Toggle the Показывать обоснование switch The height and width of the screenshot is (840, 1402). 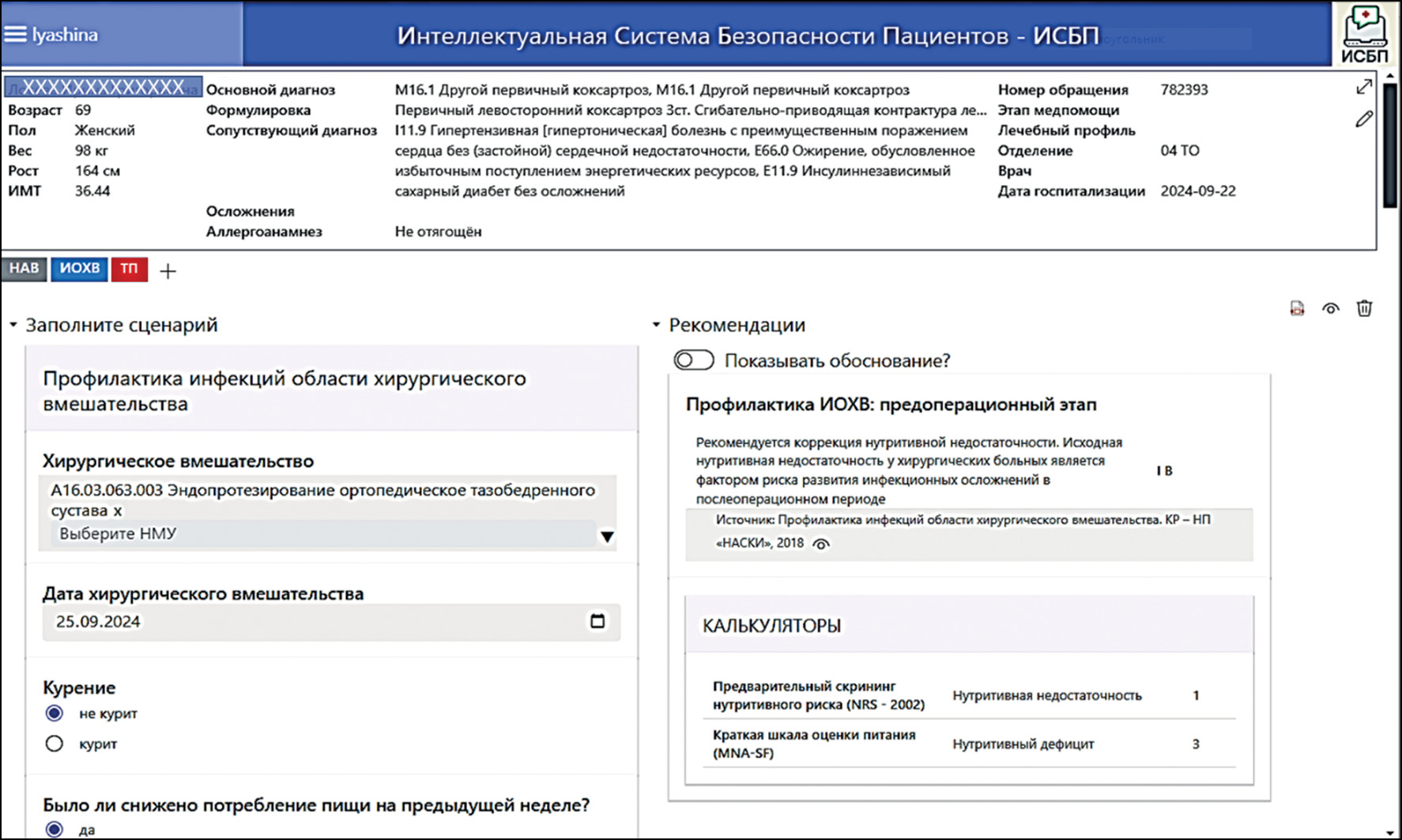pyautogui.click(x=693, y=360)
